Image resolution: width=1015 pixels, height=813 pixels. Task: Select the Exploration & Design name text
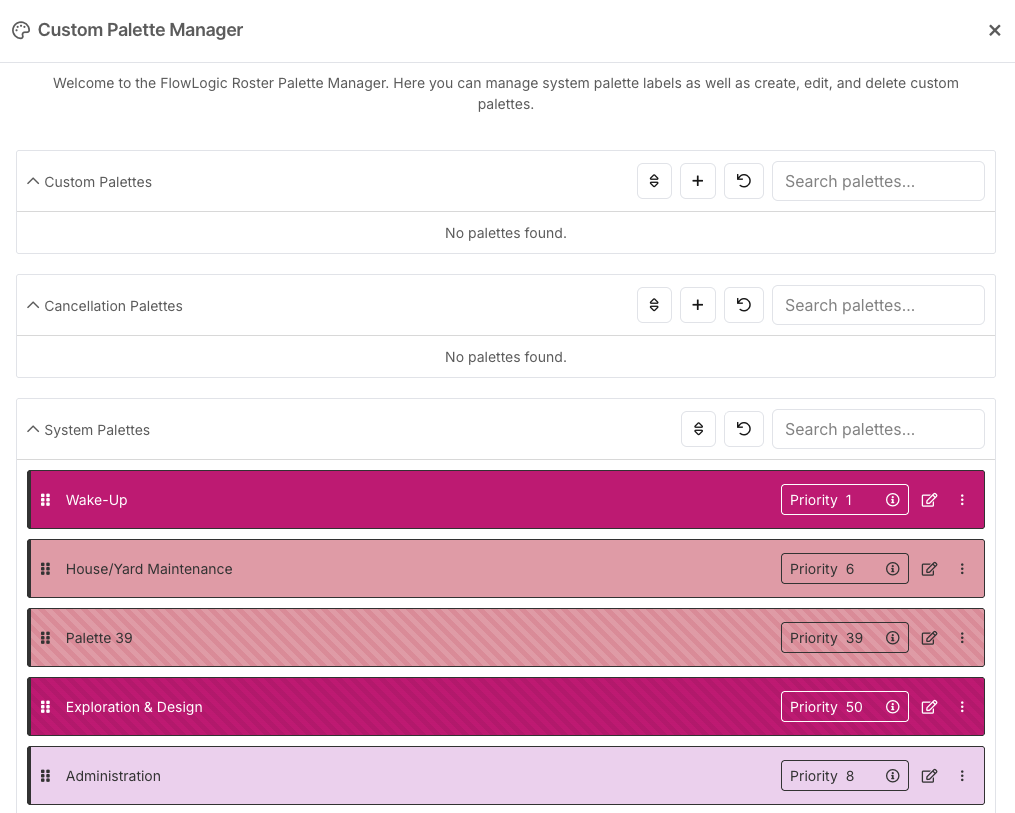pos(134,707)
